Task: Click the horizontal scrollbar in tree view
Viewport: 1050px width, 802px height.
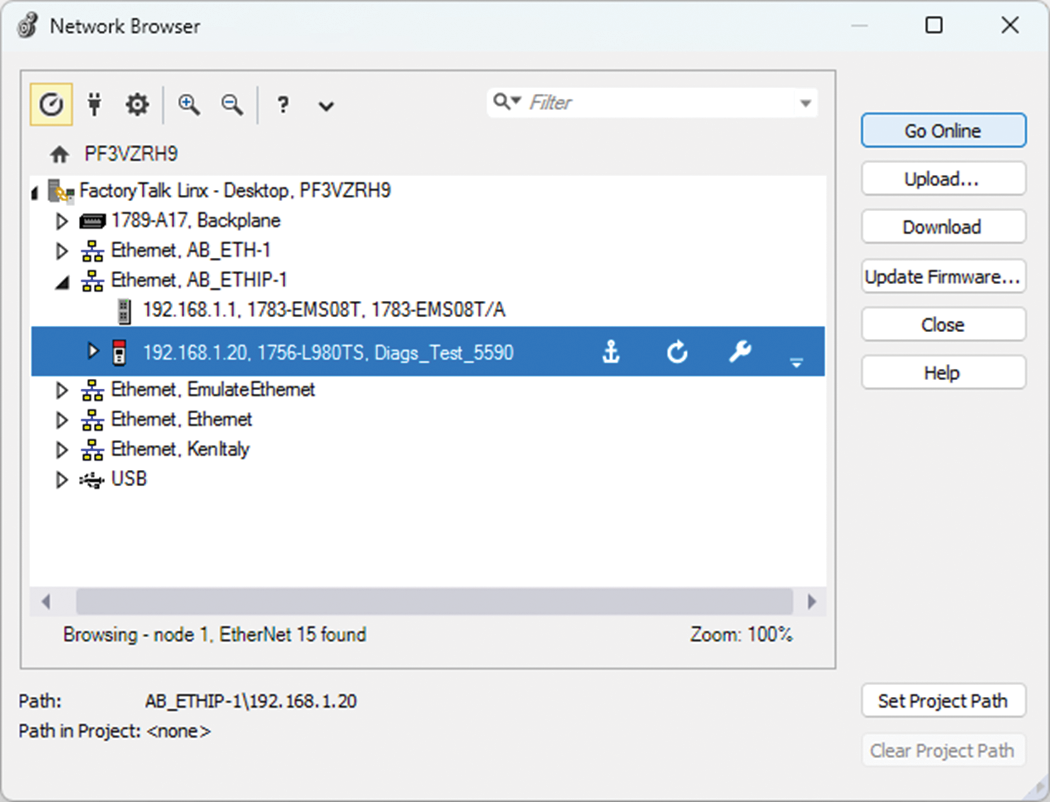Action: click(x=434, y=601)
